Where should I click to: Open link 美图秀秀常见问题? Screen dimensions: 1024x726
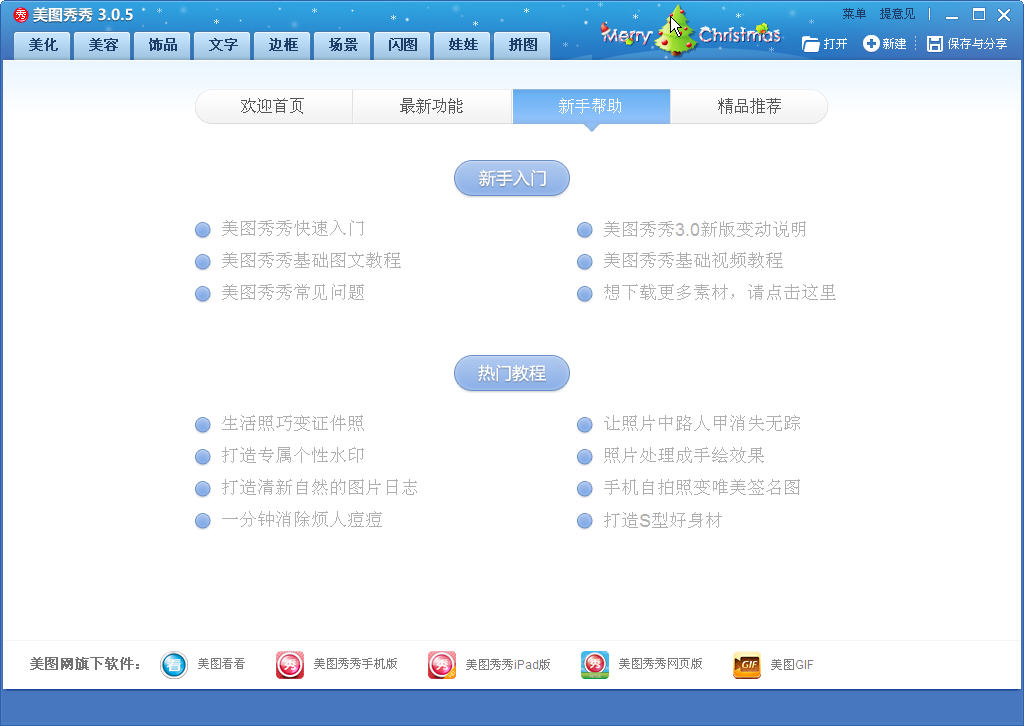(293, 292)
